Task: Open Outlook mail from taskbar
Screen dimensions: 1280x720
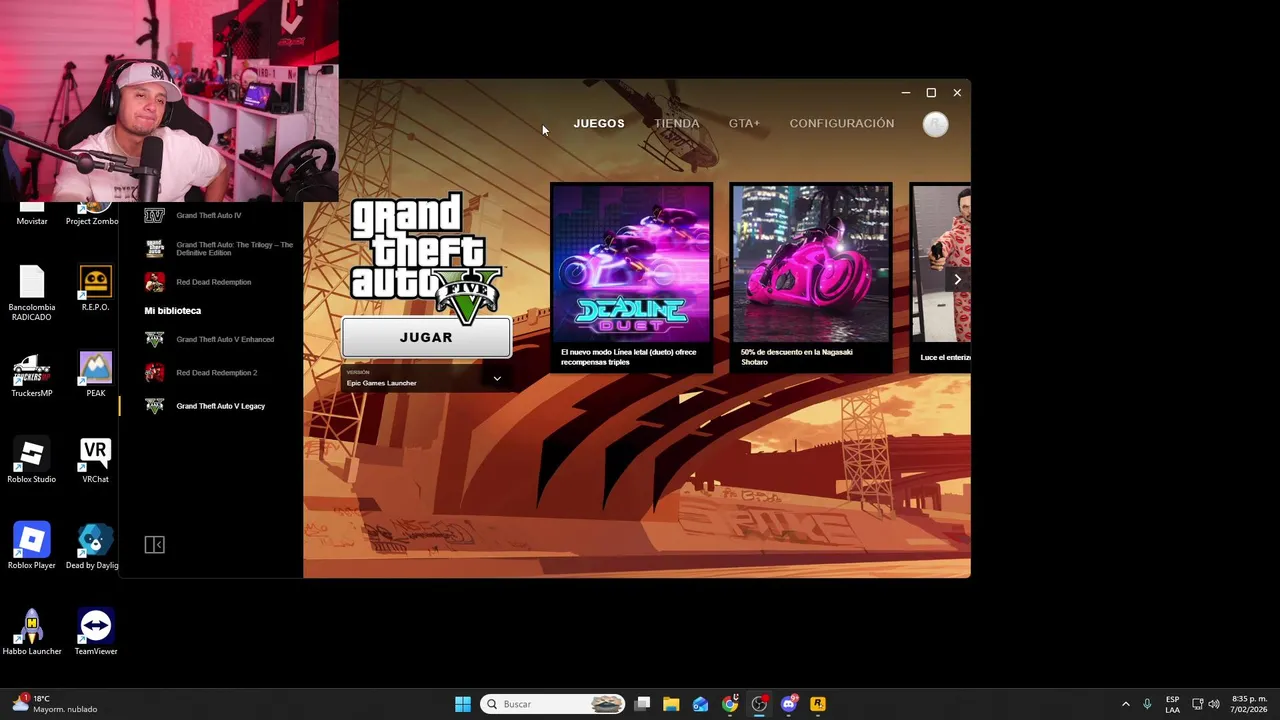Action: tap(700, 704)
